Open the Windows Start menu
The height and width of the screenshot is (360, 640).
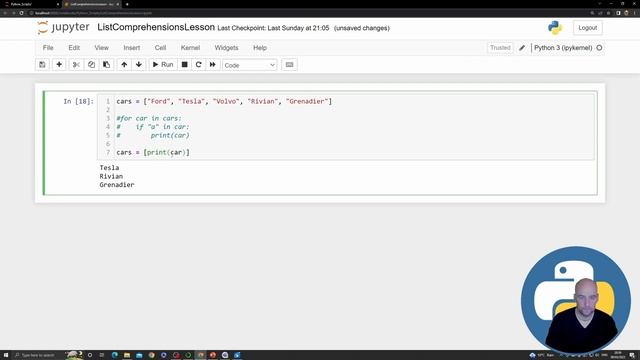tap(6, 355)
